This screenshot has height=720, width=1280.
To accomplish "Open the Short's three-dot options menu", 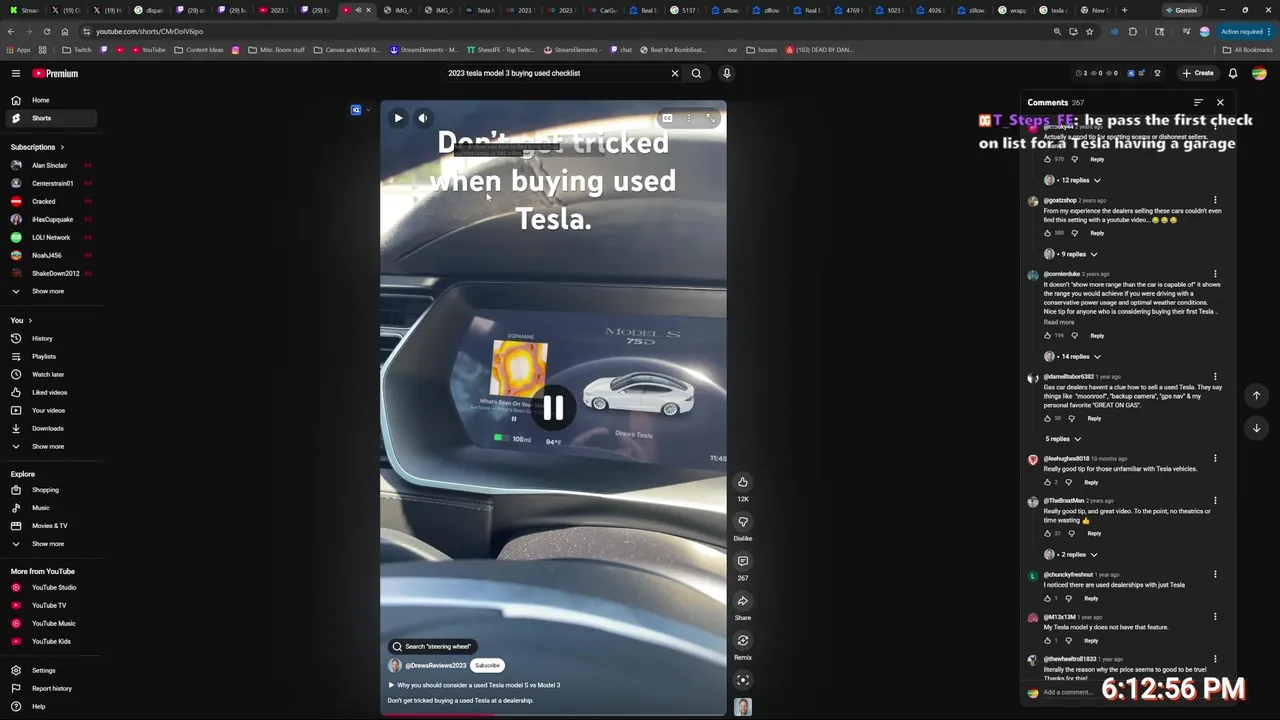I will click(x=689, y=118).
